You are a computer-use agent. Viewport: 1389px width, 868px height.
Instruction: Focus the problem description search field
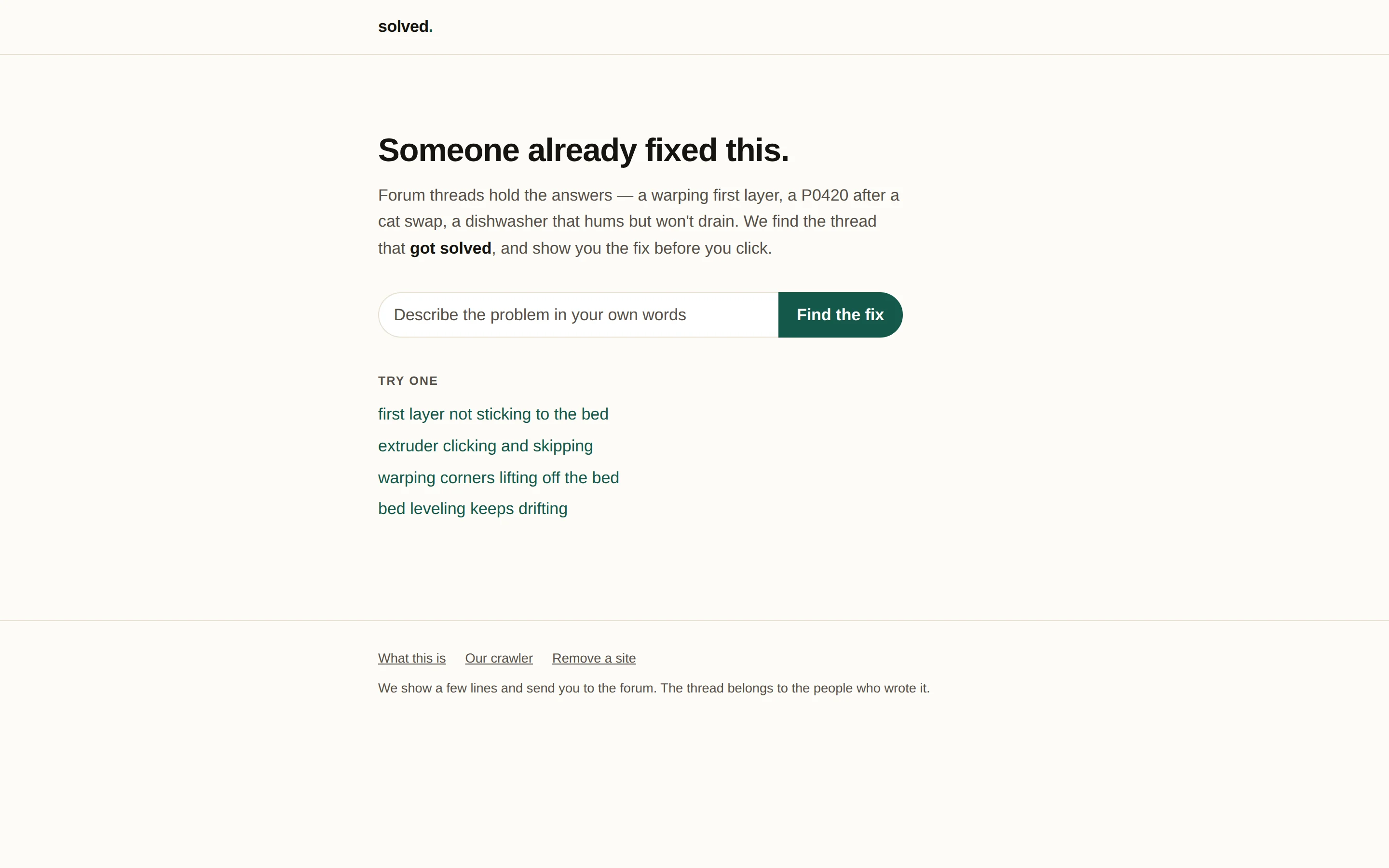coord(578,314)
